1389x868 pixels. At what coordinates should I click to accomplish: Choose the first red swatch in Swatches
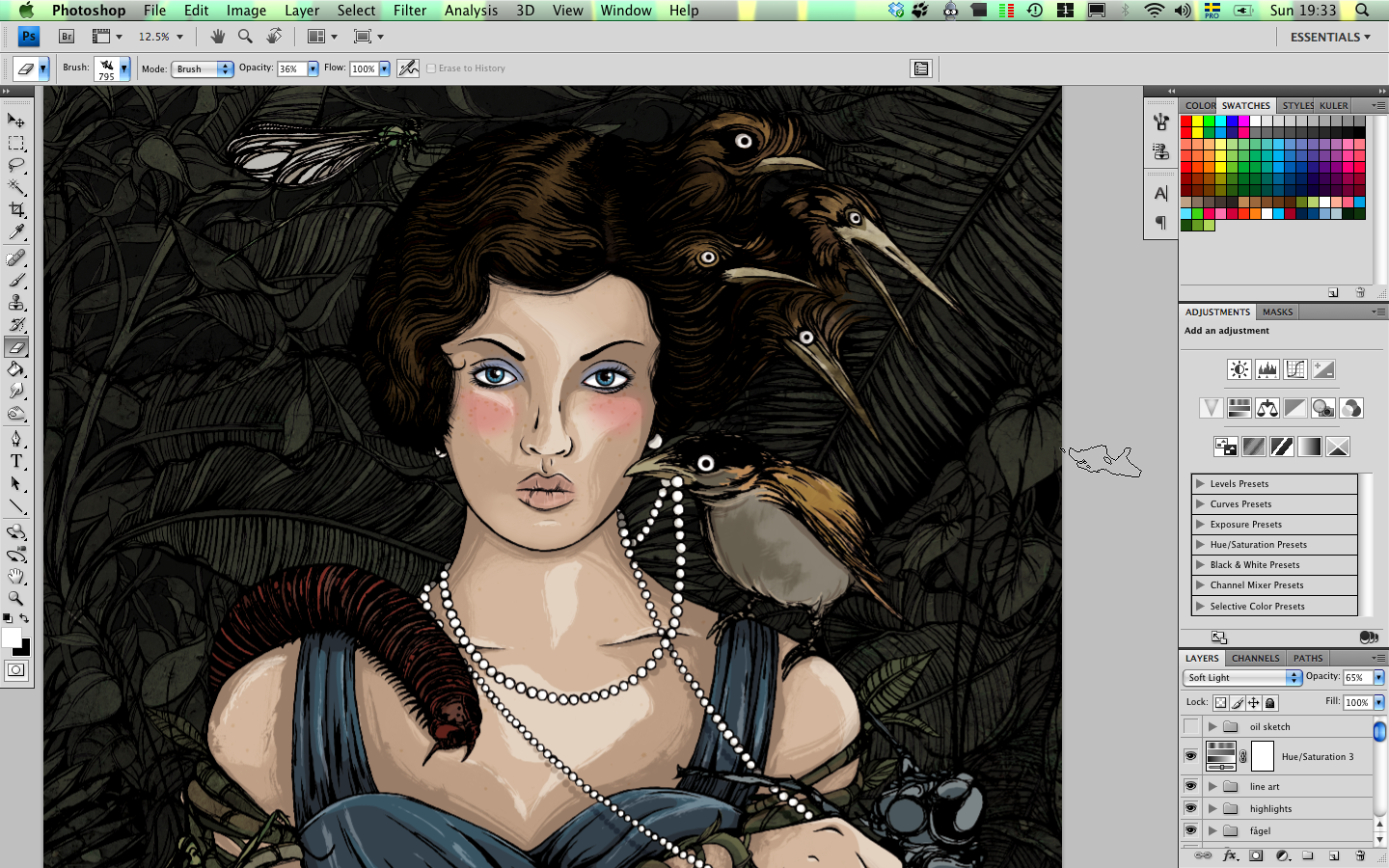click(1186, 121)
